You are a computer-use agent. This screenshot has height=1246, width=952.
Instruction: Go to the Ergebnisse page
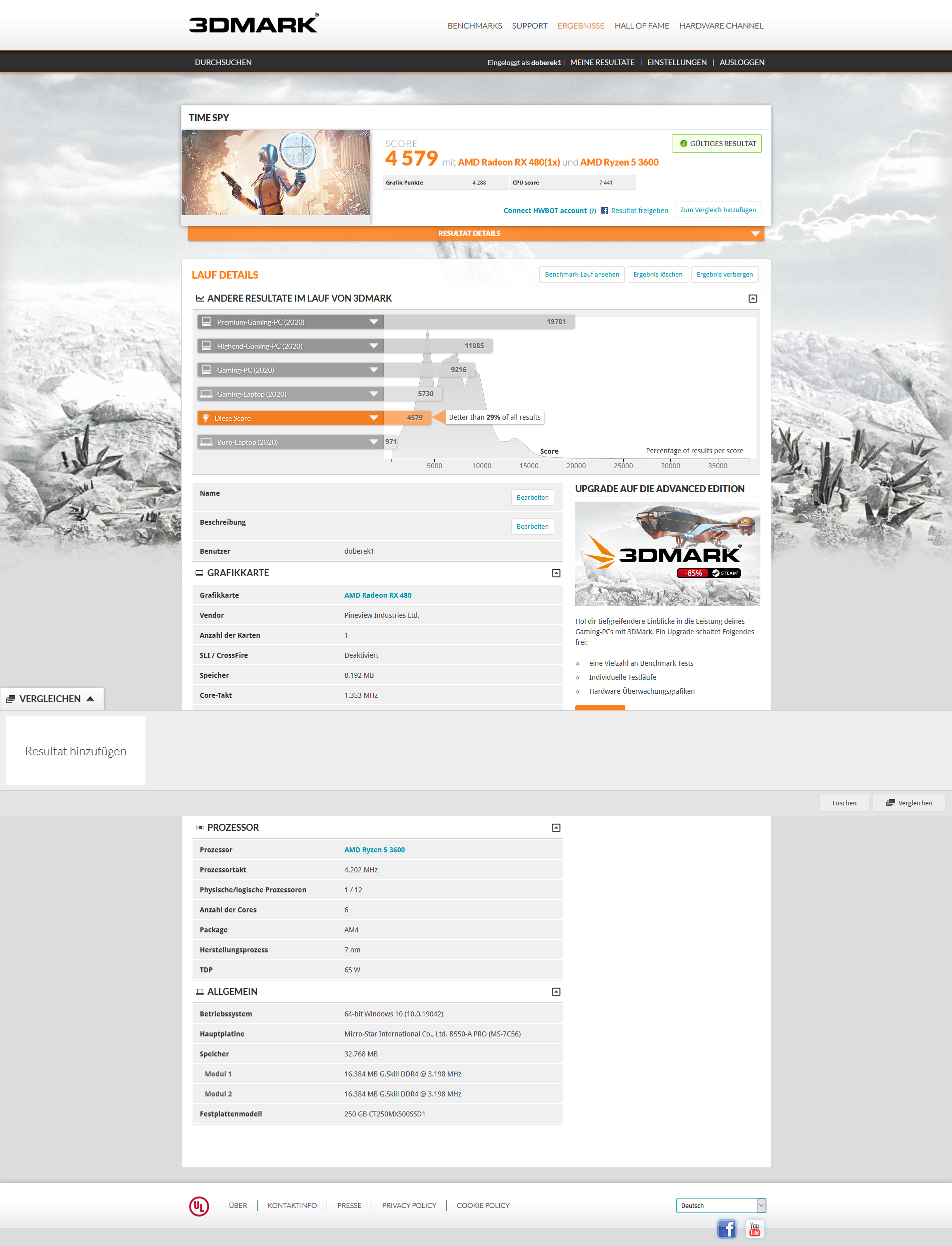pos(581,26)
